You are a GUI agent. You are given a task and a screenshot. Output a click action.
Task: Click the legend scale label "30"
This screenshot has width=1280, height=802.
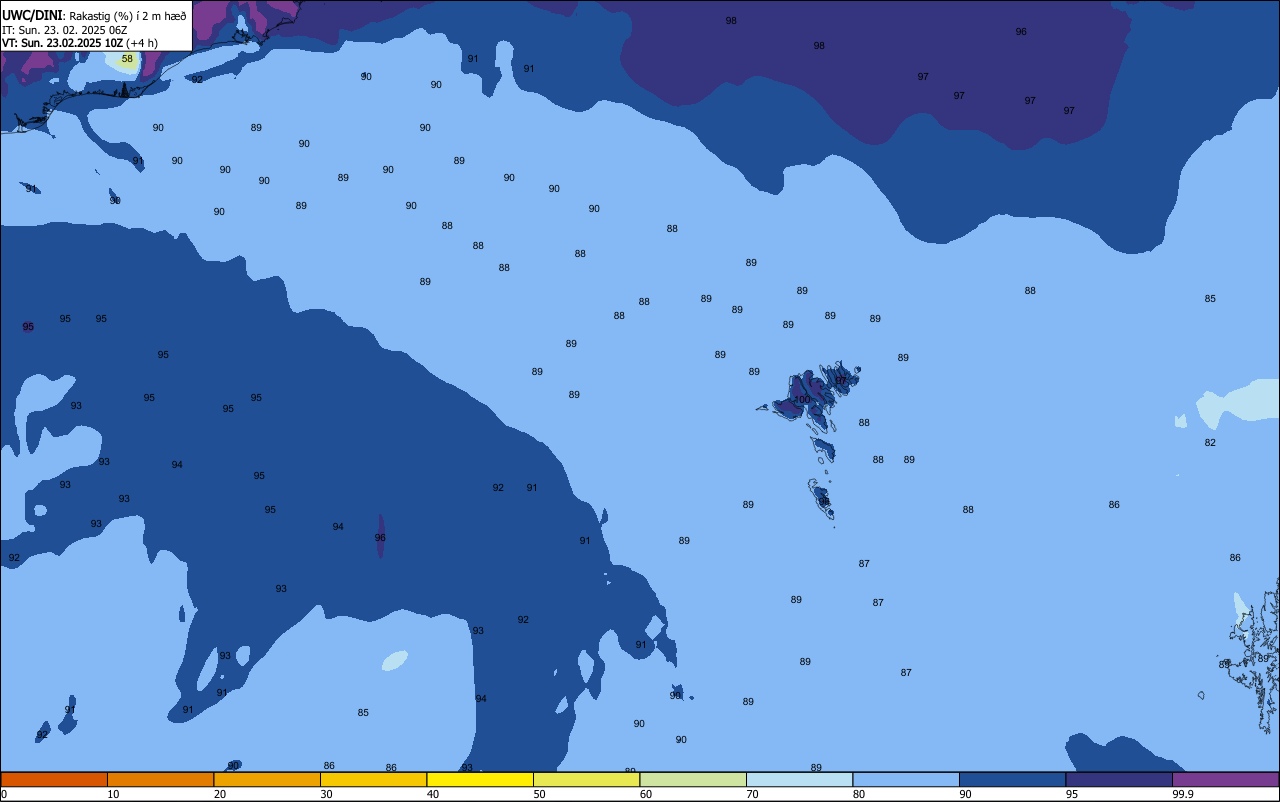coord(326,794)
